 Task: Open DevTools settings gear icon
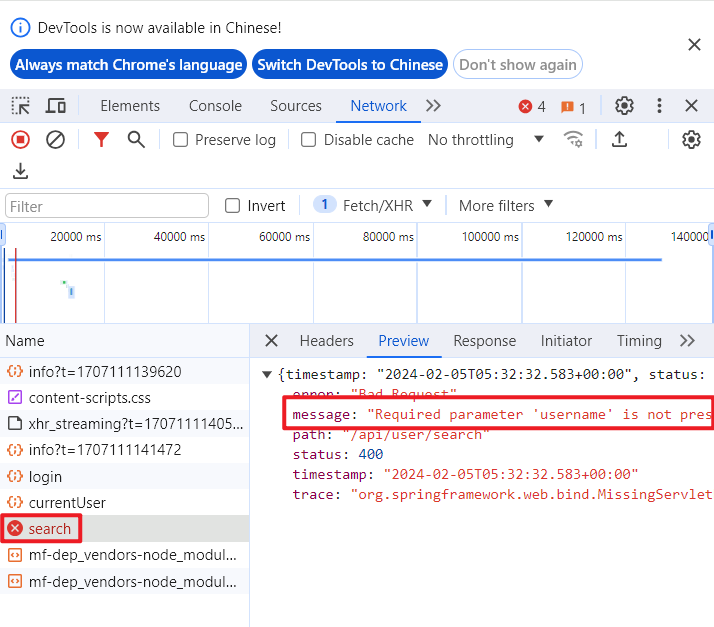click(624, 106)
